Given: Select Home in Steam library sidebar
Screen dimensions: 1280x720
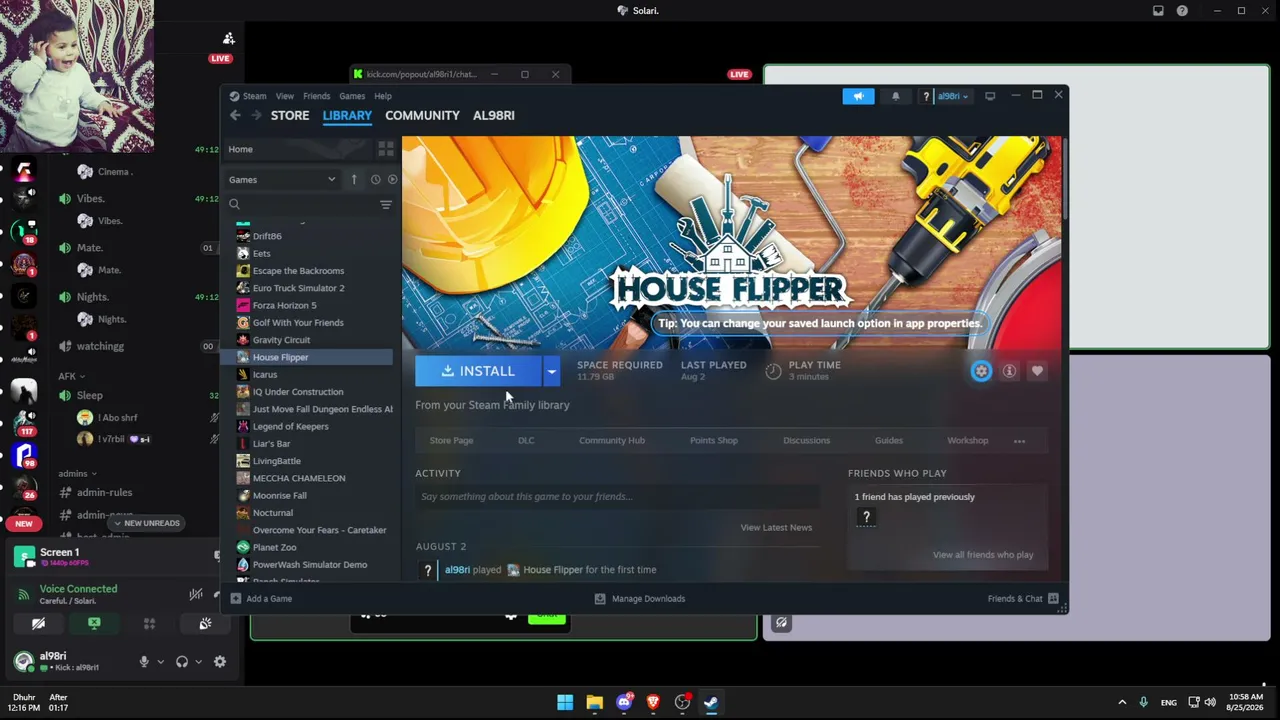Looking at the screenshot, I should pos(296,149).
